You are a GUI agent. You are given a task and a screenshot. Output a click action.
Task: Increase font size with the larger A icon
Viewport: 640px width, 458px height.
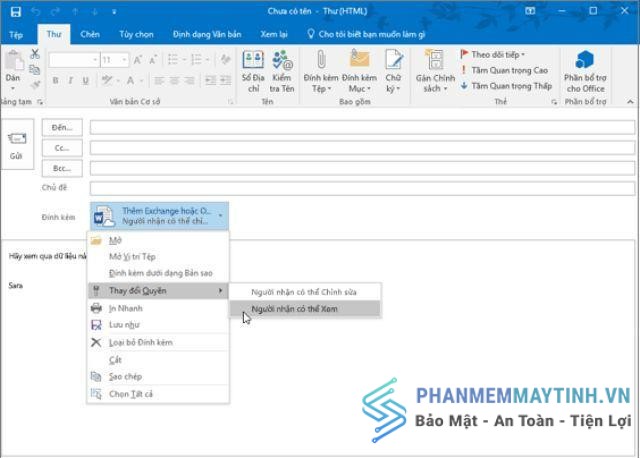point(137,60)
